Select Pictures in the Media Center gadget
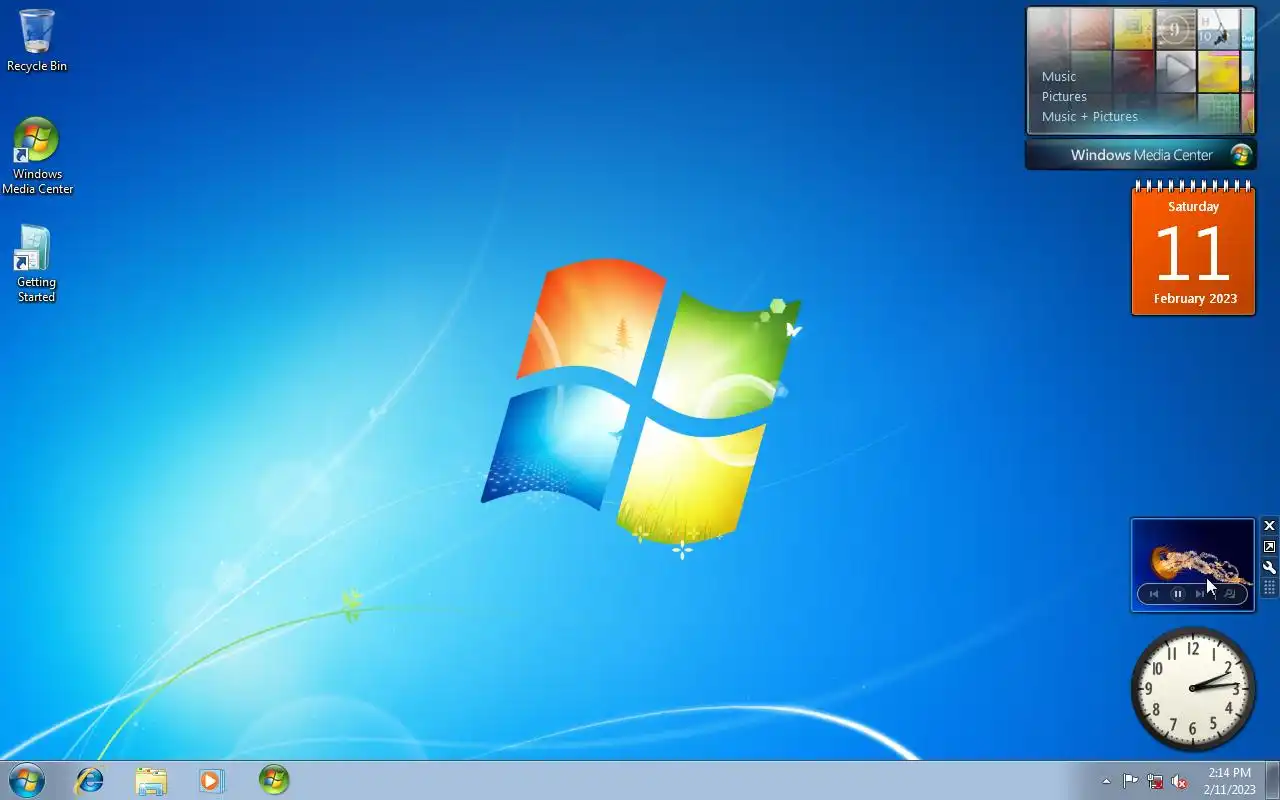Image resolution: width=1280 pixels, height=800 pixels. [1064, 96]
